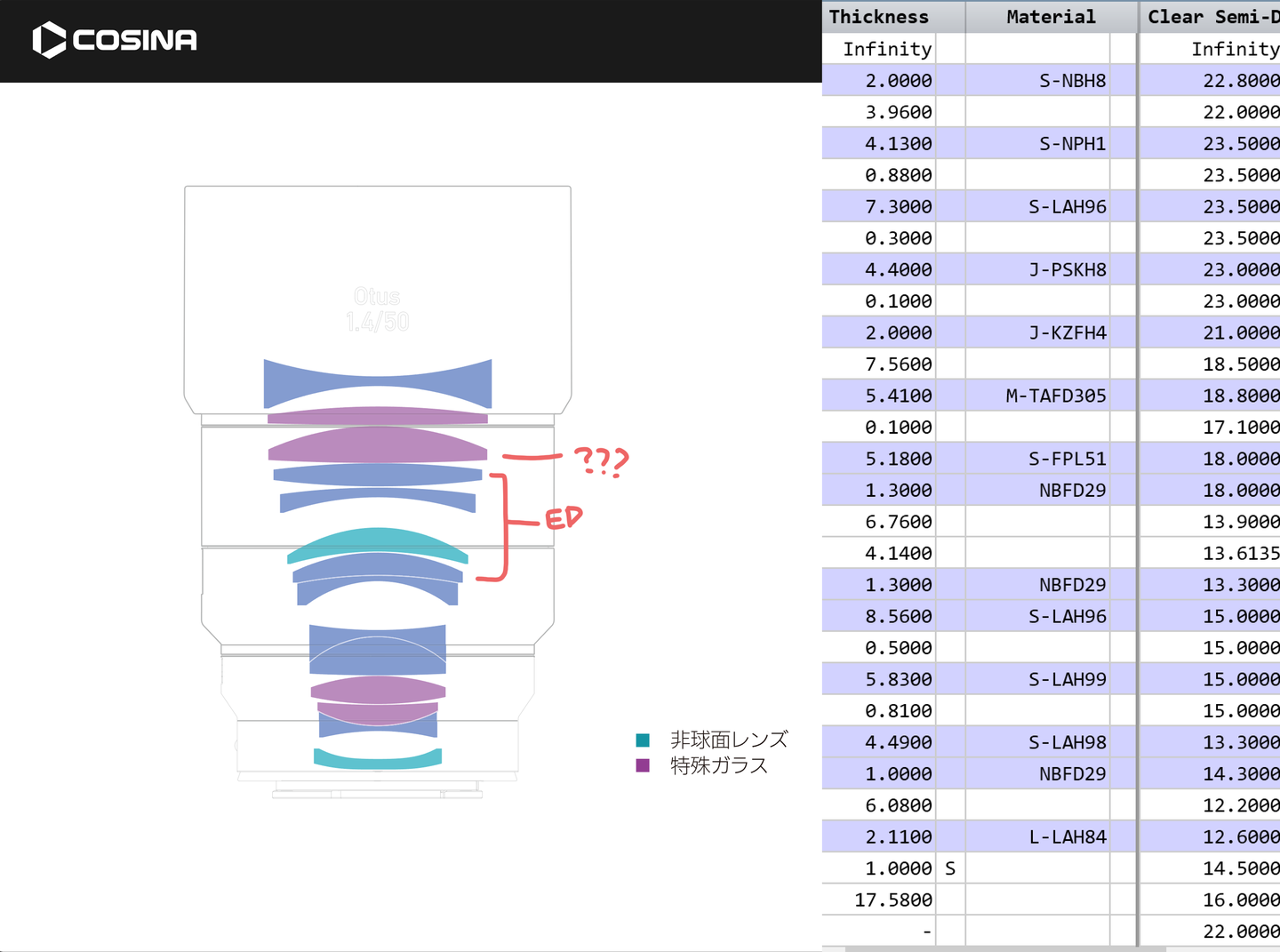Click the S solve cell beside 1.0000
This screenshot has height=952, width=1280.
951,869
